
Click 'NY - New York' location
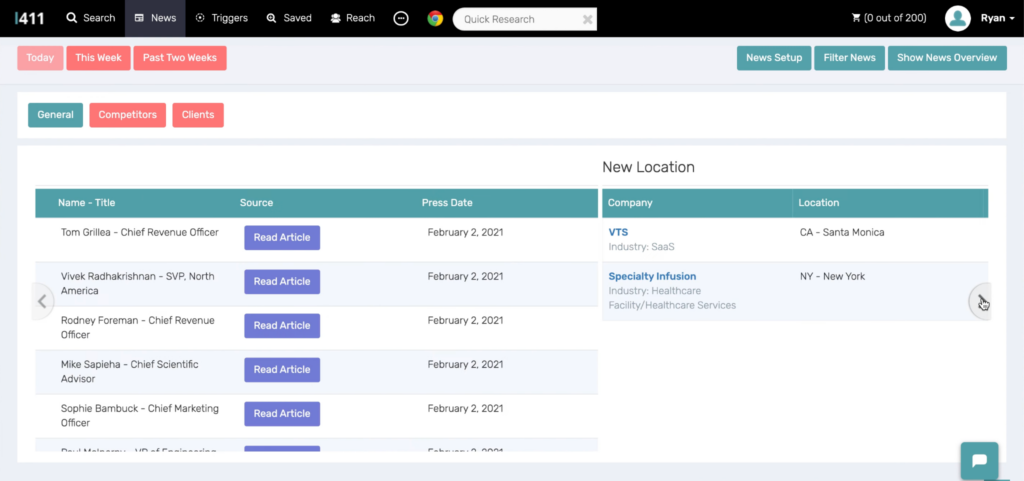tap(832, 277)
